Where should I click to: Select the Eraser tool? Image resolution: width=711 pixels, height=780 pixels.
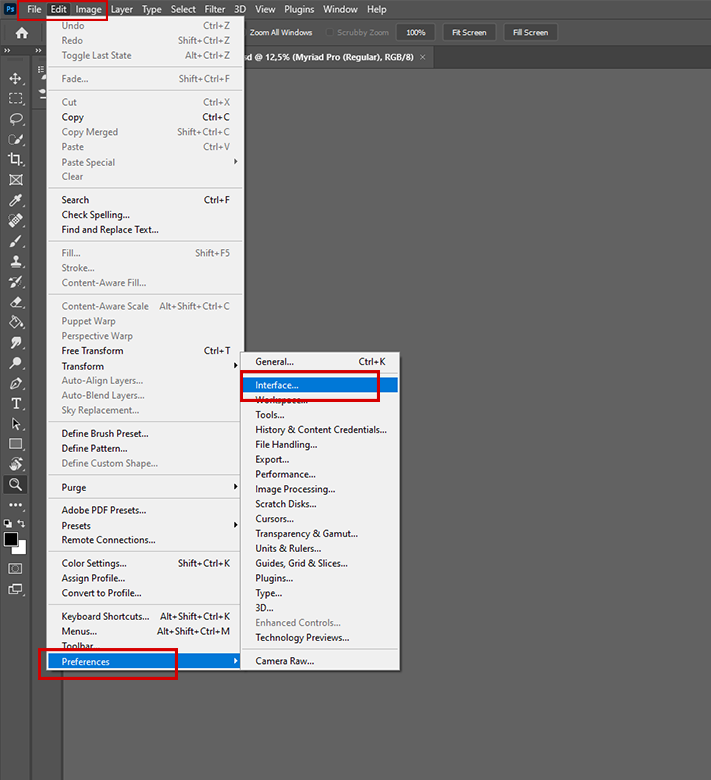[x=15, y=302]
